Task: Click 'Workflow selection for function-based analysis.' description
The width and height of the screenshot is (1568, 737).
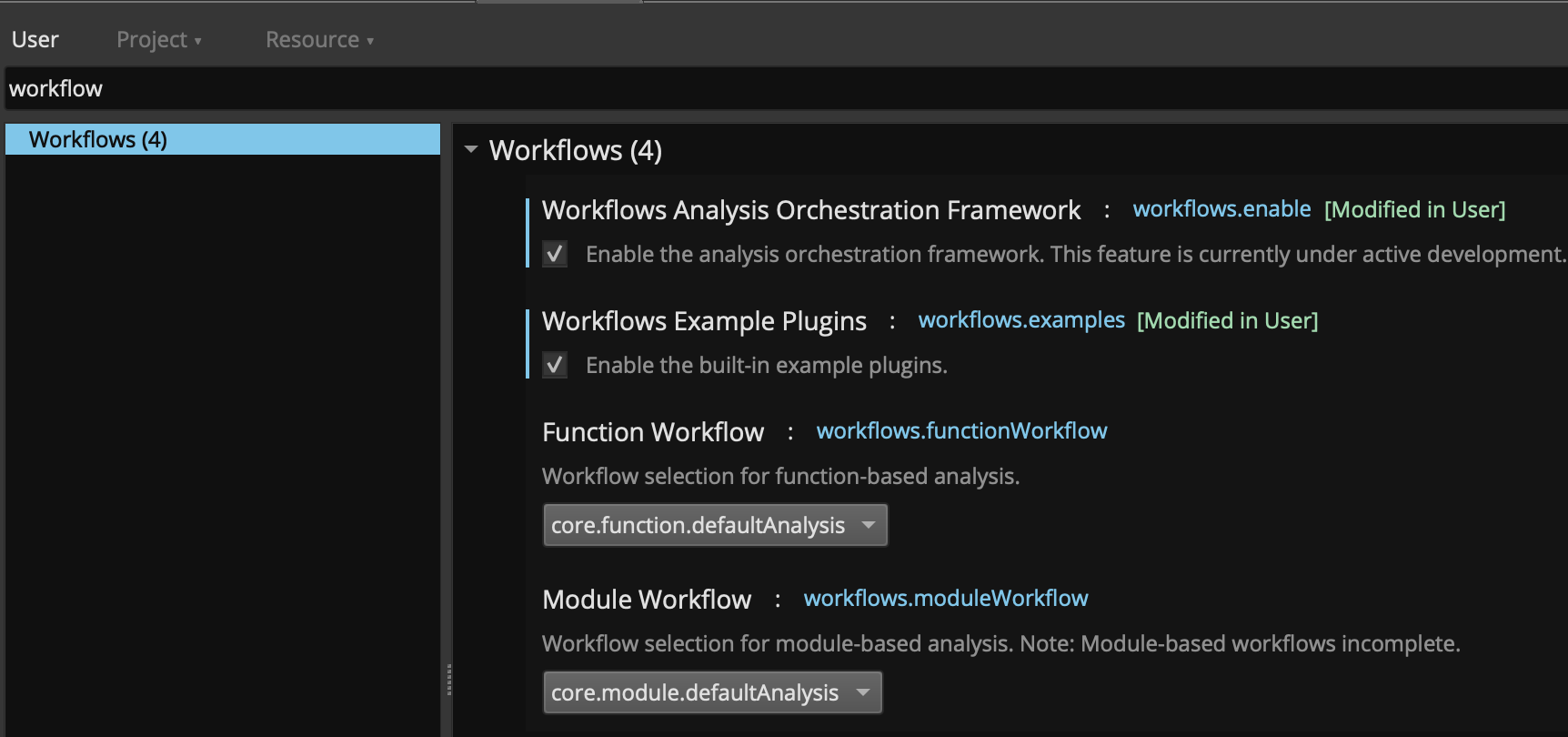Action: point(781,476)
